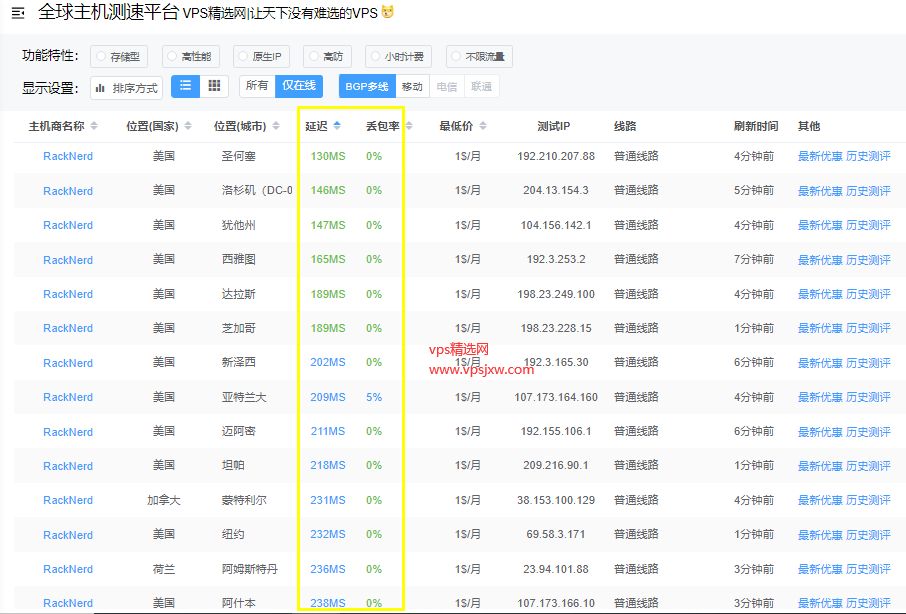Click the test IP 192.210.207.88
The height and width of the screenshot is (614, 906).
pos(556,156)
